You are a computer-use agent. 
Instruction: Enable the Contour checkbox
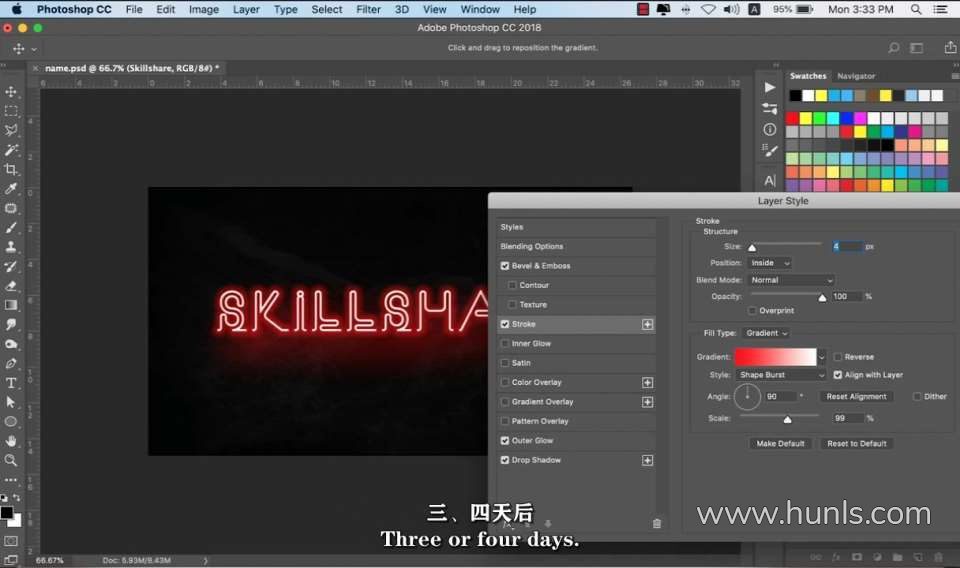click(512, 285)
